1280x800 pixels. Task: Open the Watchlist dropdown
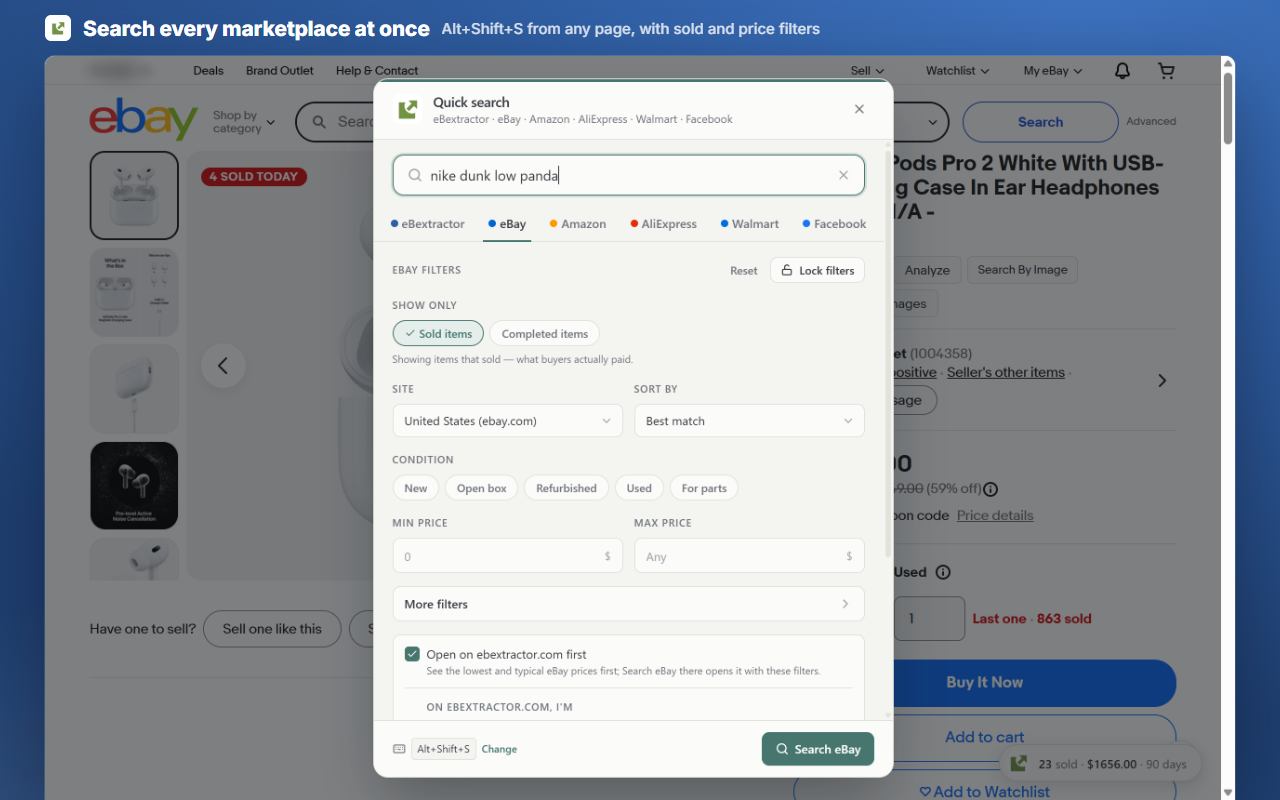point(957,71)
